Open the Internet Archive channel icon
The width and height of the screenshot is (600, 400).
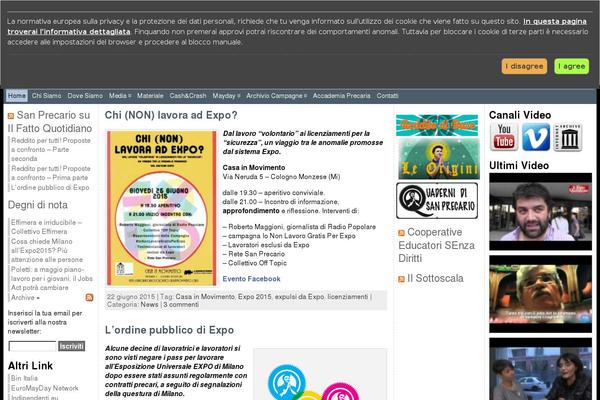567,137
